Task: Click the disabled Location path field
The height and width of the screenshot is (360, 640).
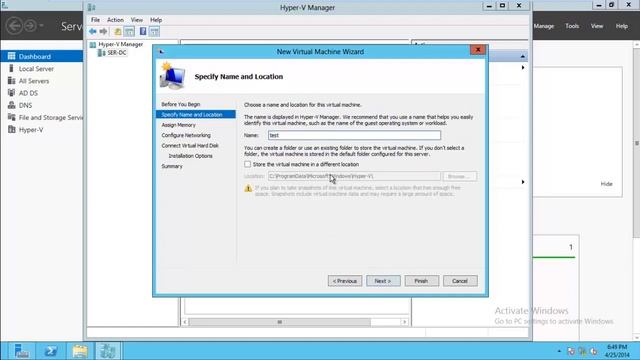Action: (354, 176)
